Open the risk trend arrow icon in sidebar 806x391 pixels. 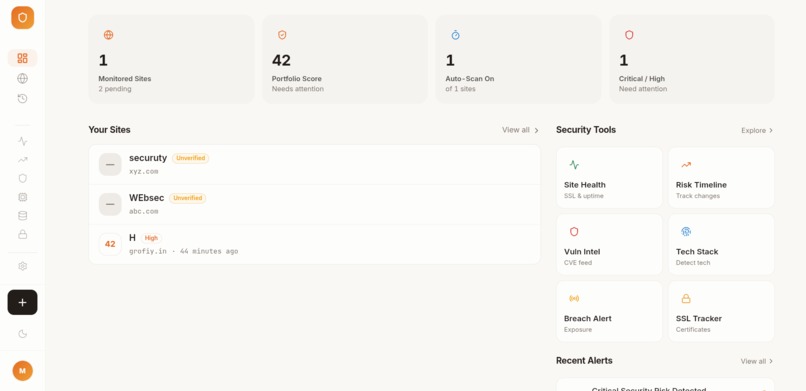coord(23,160)
